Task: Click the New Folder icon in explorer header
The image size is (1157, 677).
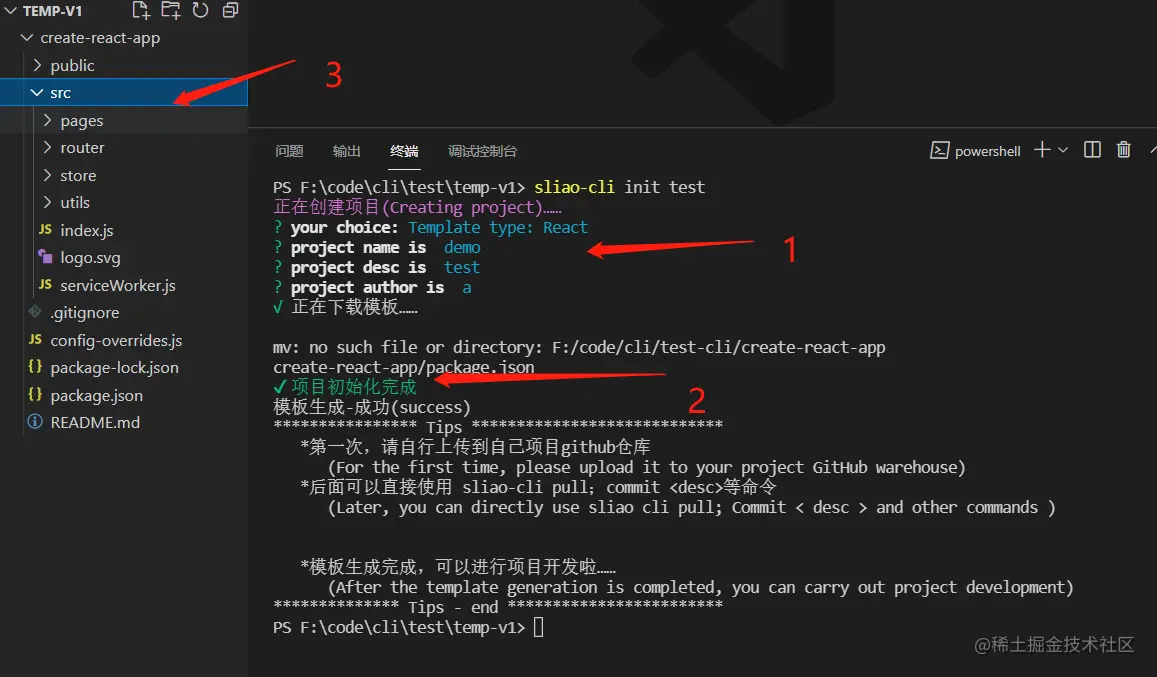Action: [x=170, y=10]
